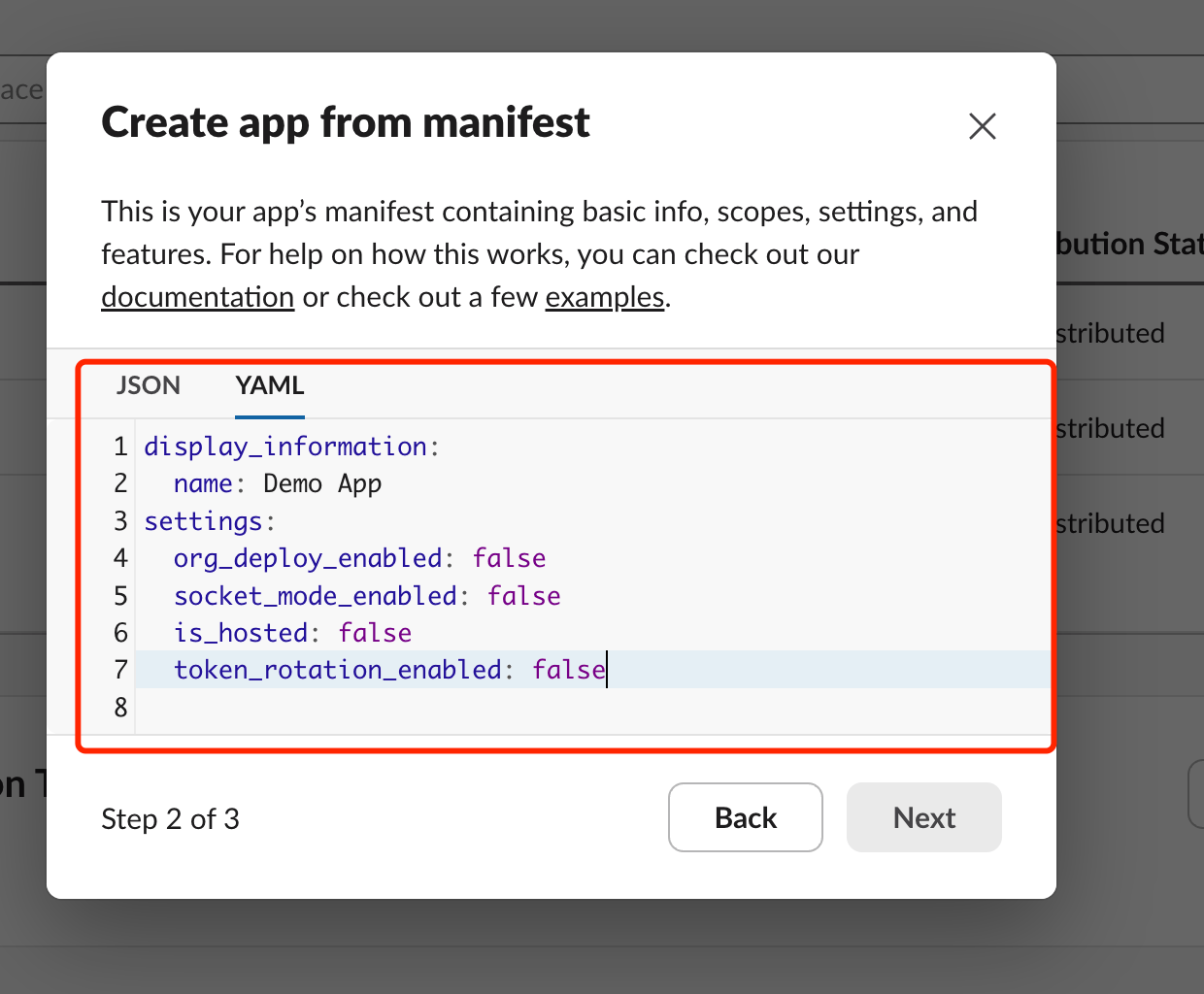View the manifest examples link
This screenshot has height=994, width=1204.
coord(604,297)
